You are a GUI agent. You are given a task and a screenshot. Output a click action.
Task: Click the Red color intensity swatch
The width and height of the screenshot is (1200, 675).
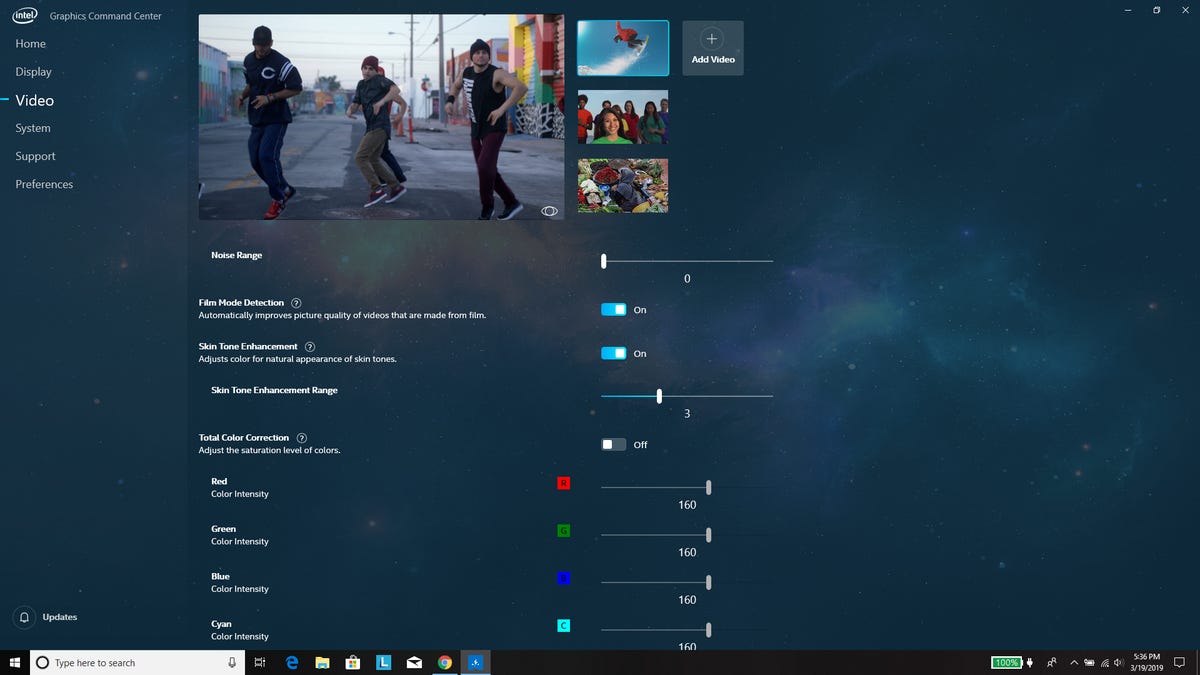tap(563, 483)
